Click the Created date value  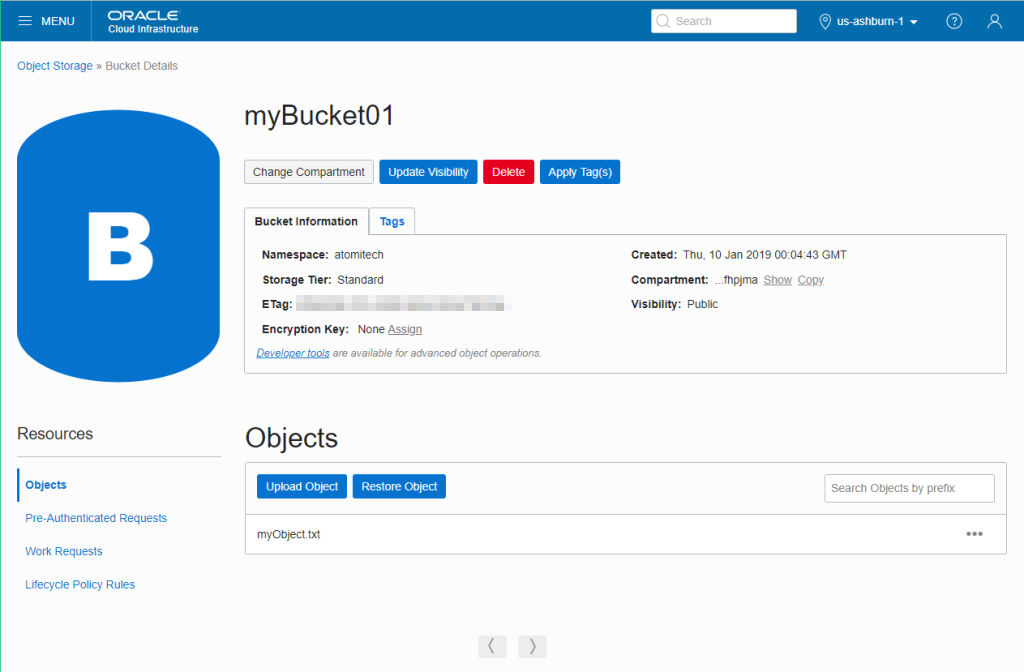point(765,255)
